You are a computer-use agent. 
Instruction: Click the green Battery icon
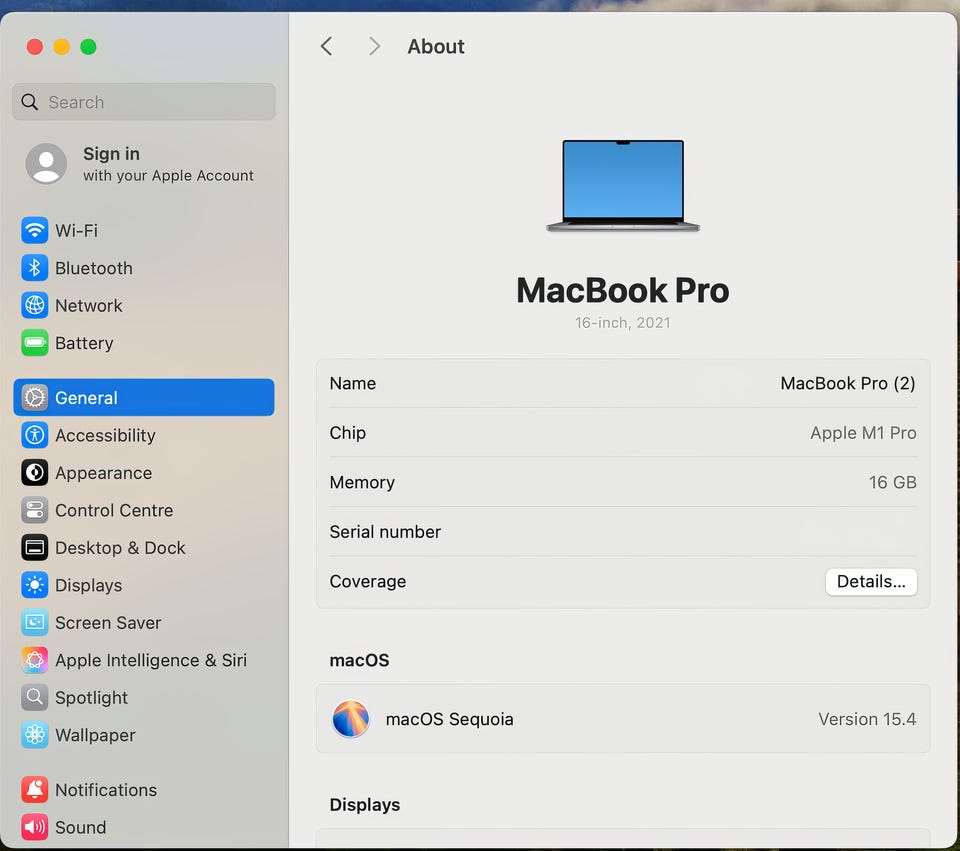tap(35, 343)
